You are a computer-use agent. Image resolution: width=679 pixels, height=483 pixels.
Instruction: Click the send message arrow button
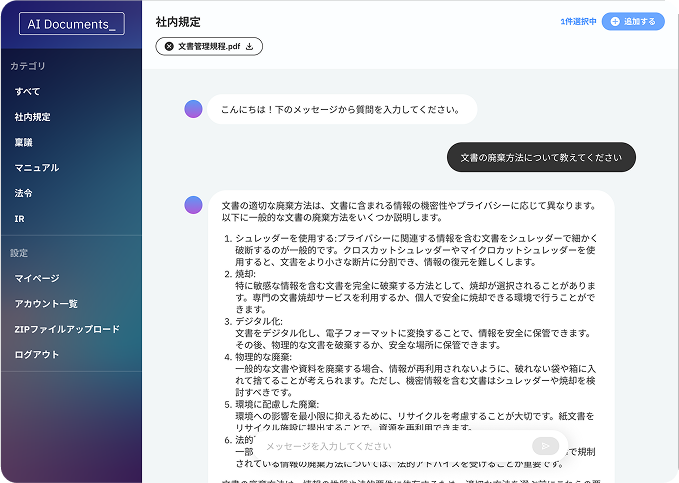[x=544, y=446]
